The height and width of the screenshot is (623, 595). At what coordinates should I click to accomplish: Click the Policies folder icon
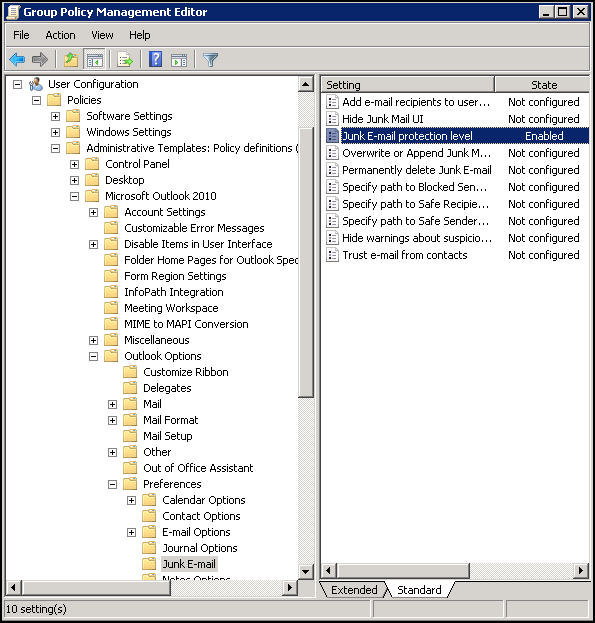coord(54,100)
